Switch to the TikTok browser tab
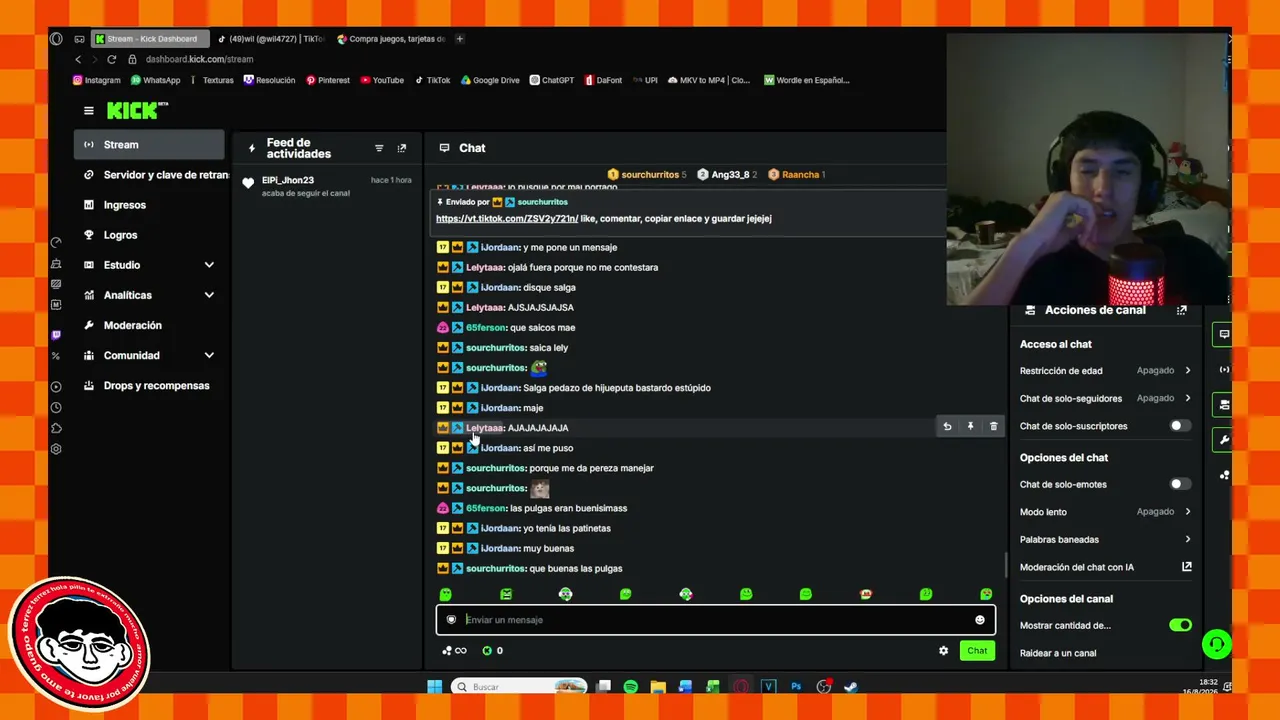The height and width of the screenshot is (720, 1280). point(270,39)
